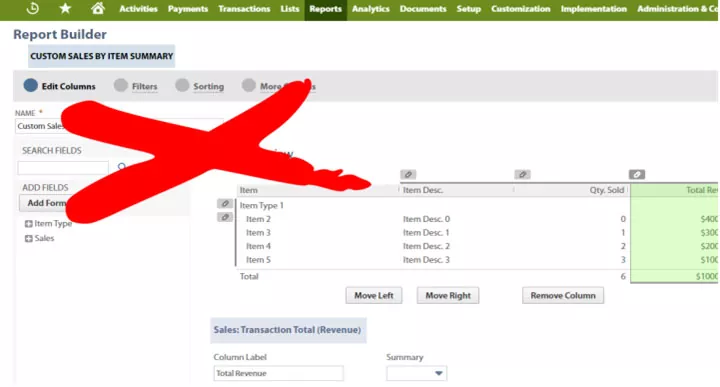Image resolution: width=720 pixels, height=387 pixels.
Task: Open the Setup menu
Action: [468, 9]
